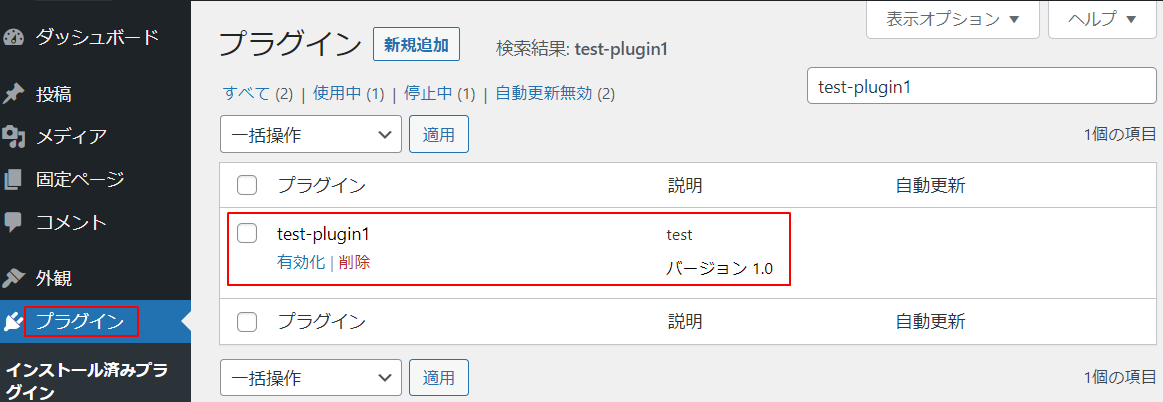Click the Pages (固定ページ) icon

pyautogui.click(x=13, y=180)
